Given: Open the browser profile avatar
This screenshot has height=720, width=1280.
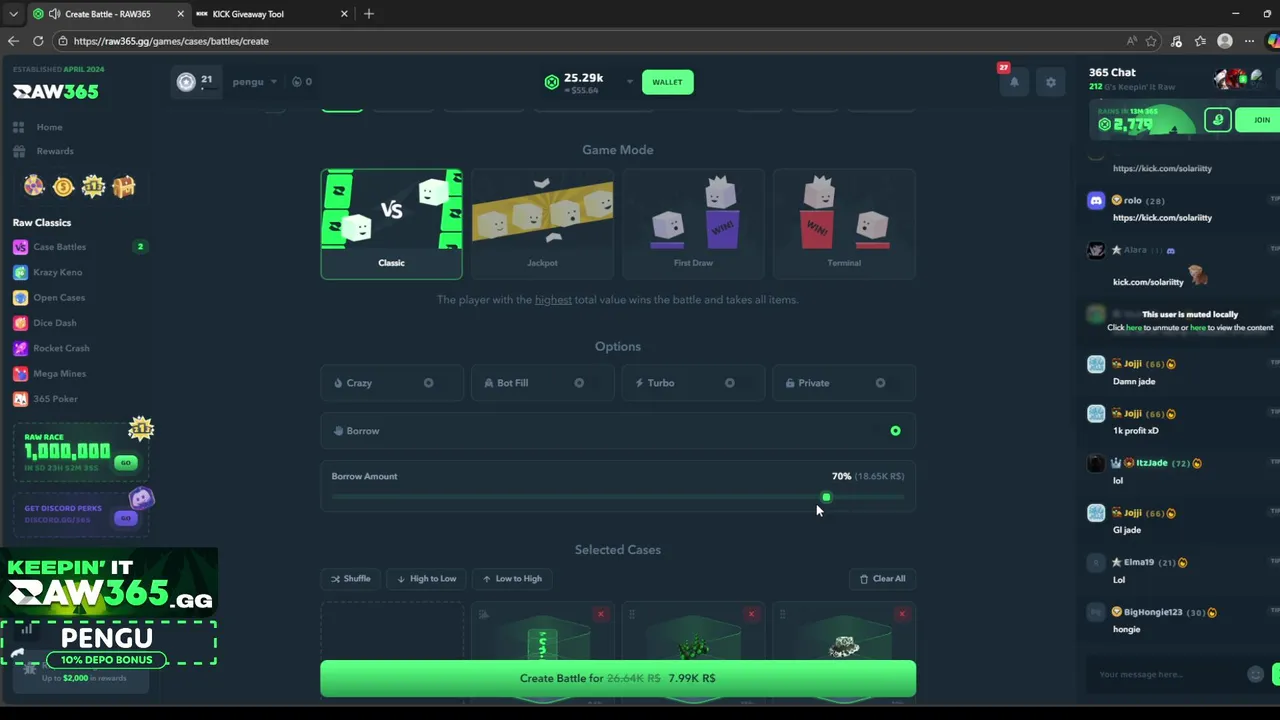Looking at the screenshot, I should tap(1225, 41).
